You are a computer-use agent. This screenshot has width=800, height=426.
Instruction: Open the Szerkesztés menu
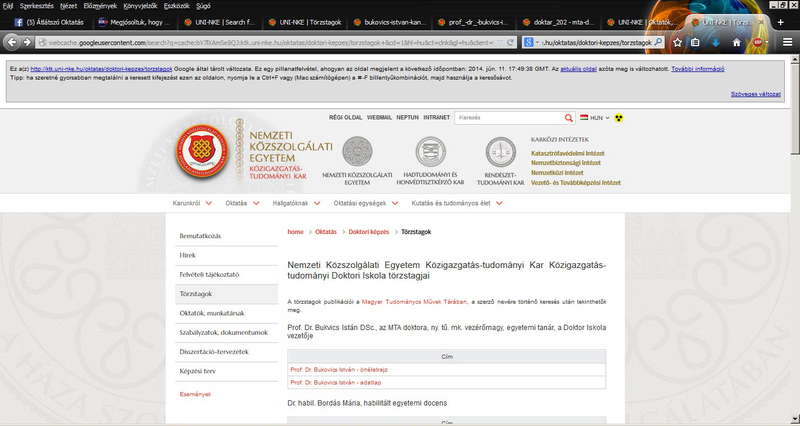(37, 6)
